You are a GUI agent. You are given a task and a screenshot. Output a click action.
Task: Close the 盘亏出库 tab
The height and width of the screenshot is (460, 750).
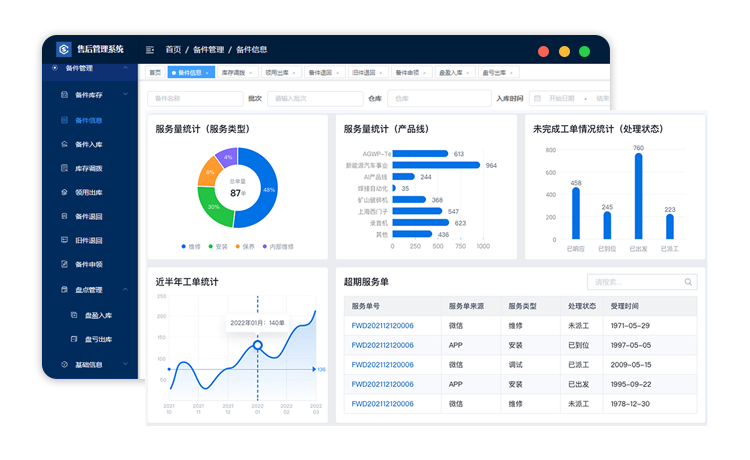point(511,73)
